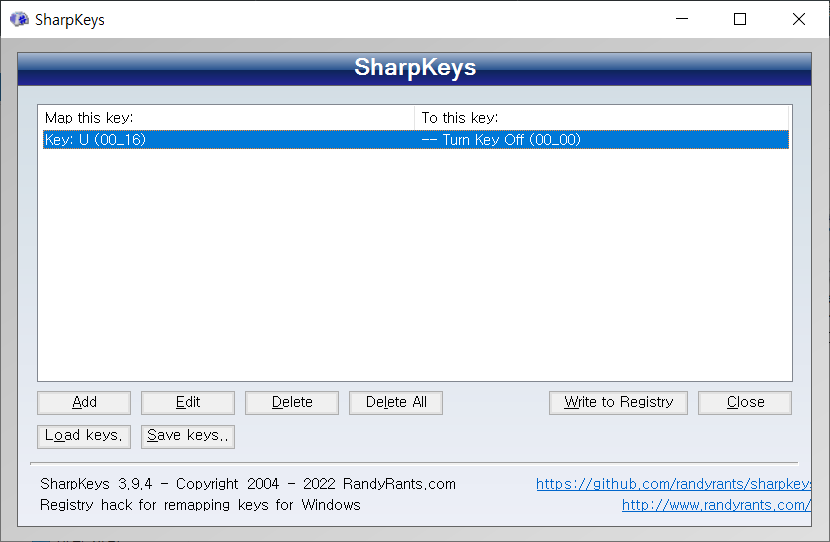Screen dimensions: 830x542
Task: Click the Delete button
Action: pos(292,402)
